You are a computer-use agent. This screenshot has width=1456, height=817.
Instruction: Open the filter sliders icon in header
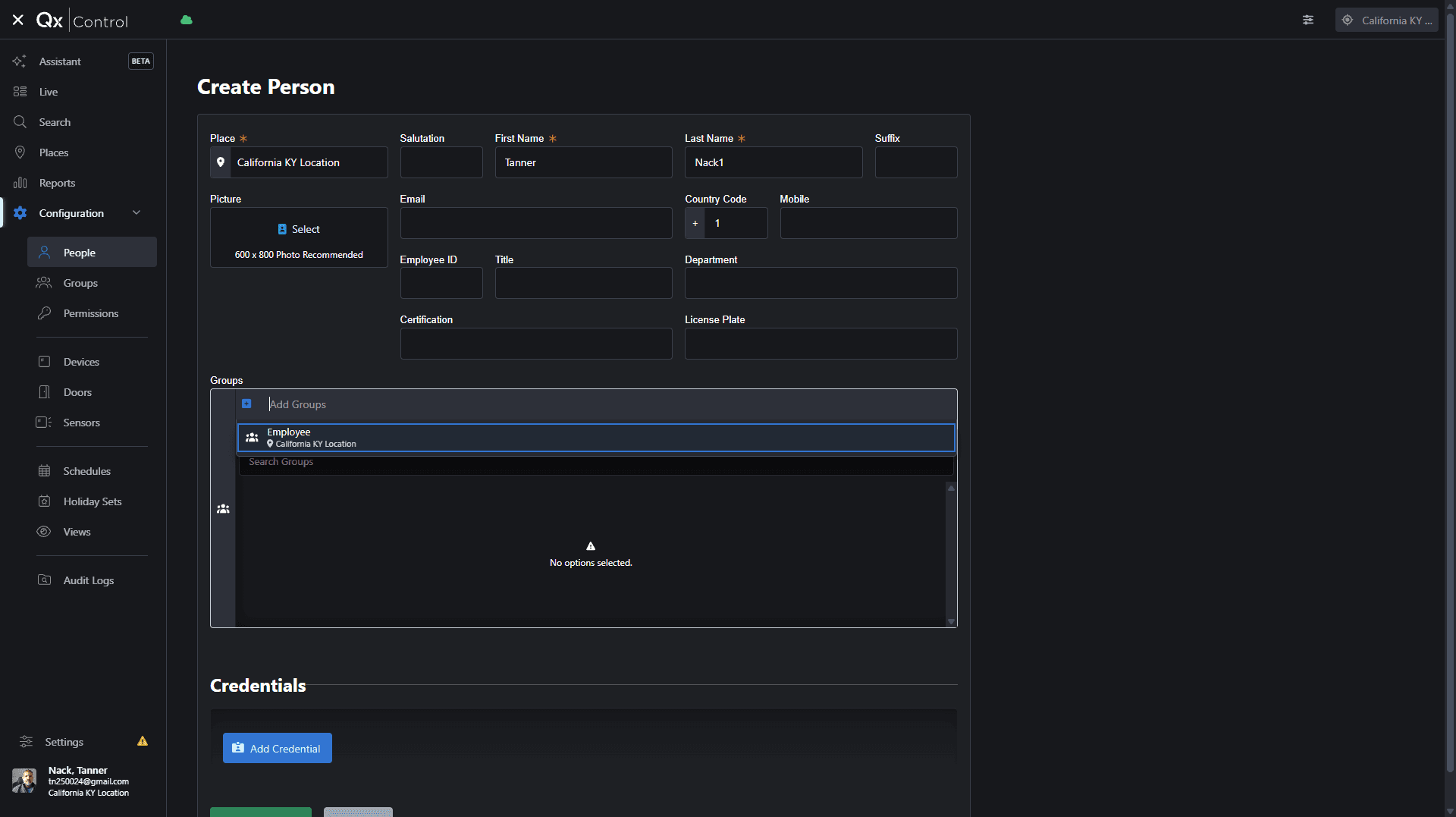pos(1308,20)
